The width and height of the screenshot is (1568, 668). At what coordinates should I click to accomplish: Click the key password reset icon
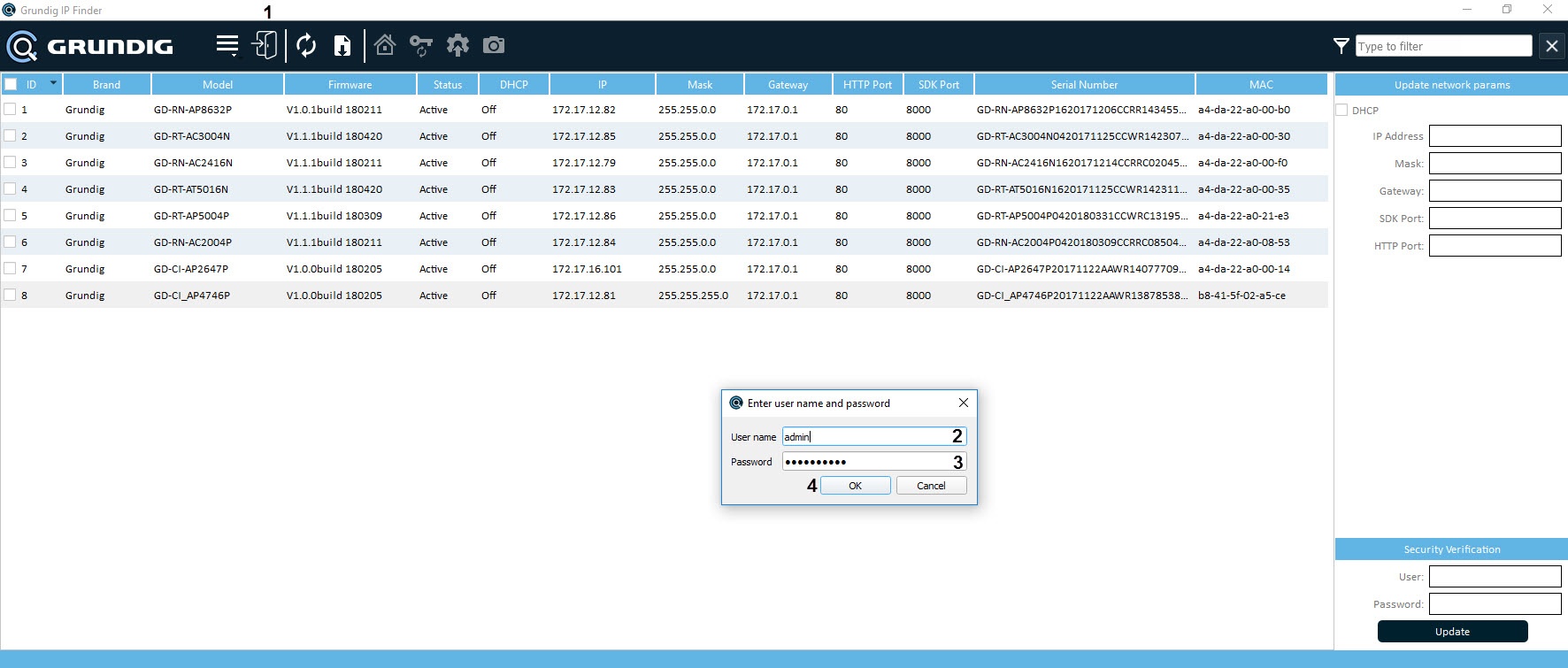[421, 45]
